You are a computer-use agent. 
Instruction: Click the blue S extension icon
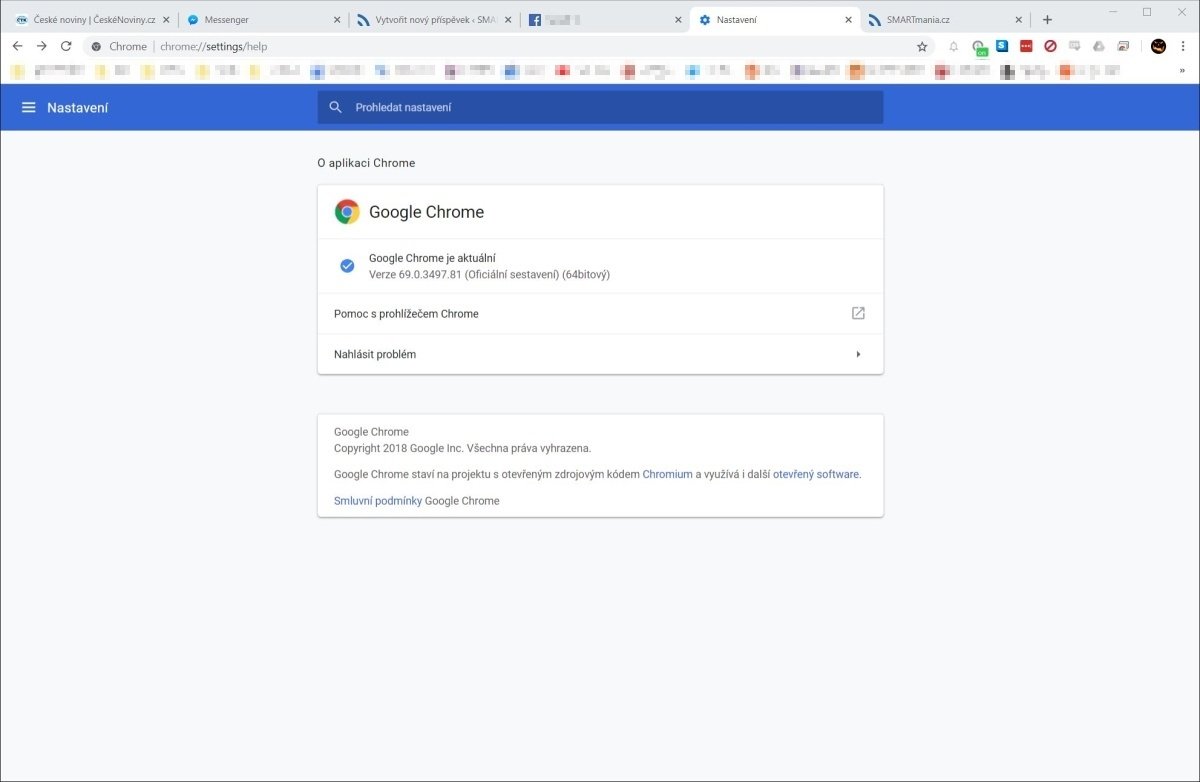1002,46
